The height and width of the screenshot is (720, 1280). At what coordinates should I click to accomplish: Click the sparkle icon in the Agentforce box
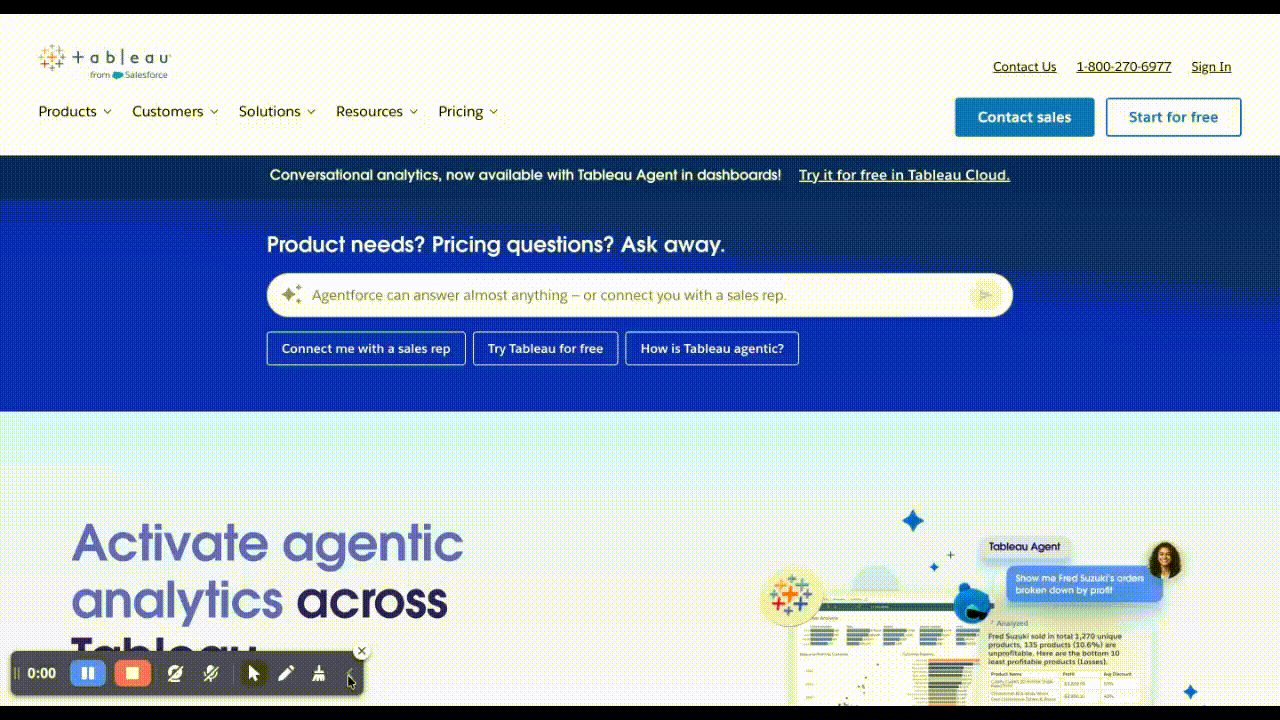(291, 294)
